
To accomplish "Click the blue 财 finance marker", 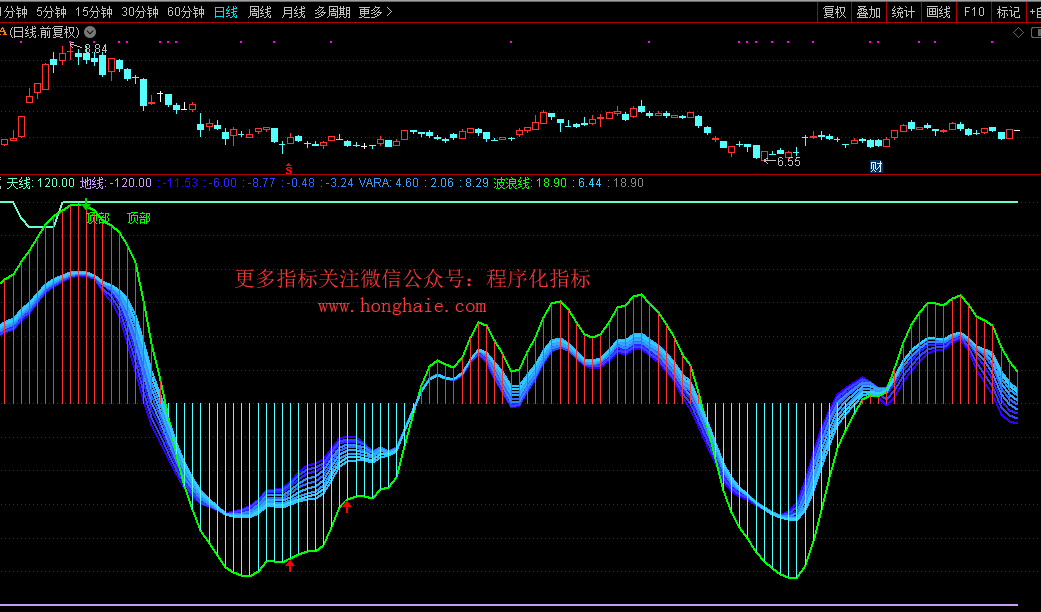I will pyautogui.click(x=876, y=166).
